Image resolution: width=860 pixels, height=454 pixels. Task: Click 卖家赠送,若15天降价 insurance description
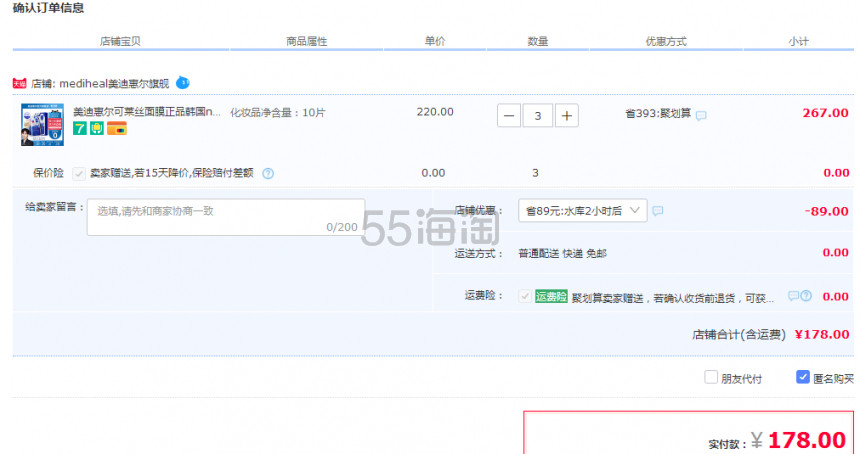point(172,173)
